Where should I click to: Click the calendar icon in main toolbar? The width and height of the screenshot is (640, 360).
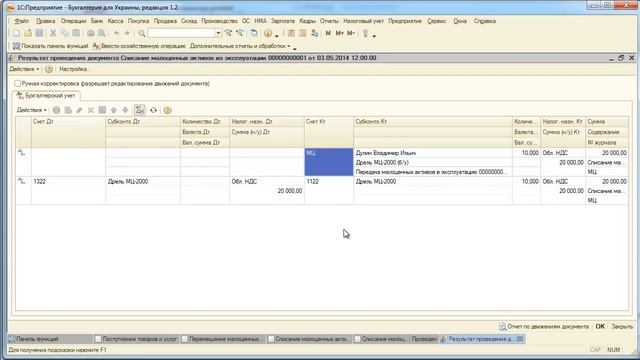click(303, 33)
